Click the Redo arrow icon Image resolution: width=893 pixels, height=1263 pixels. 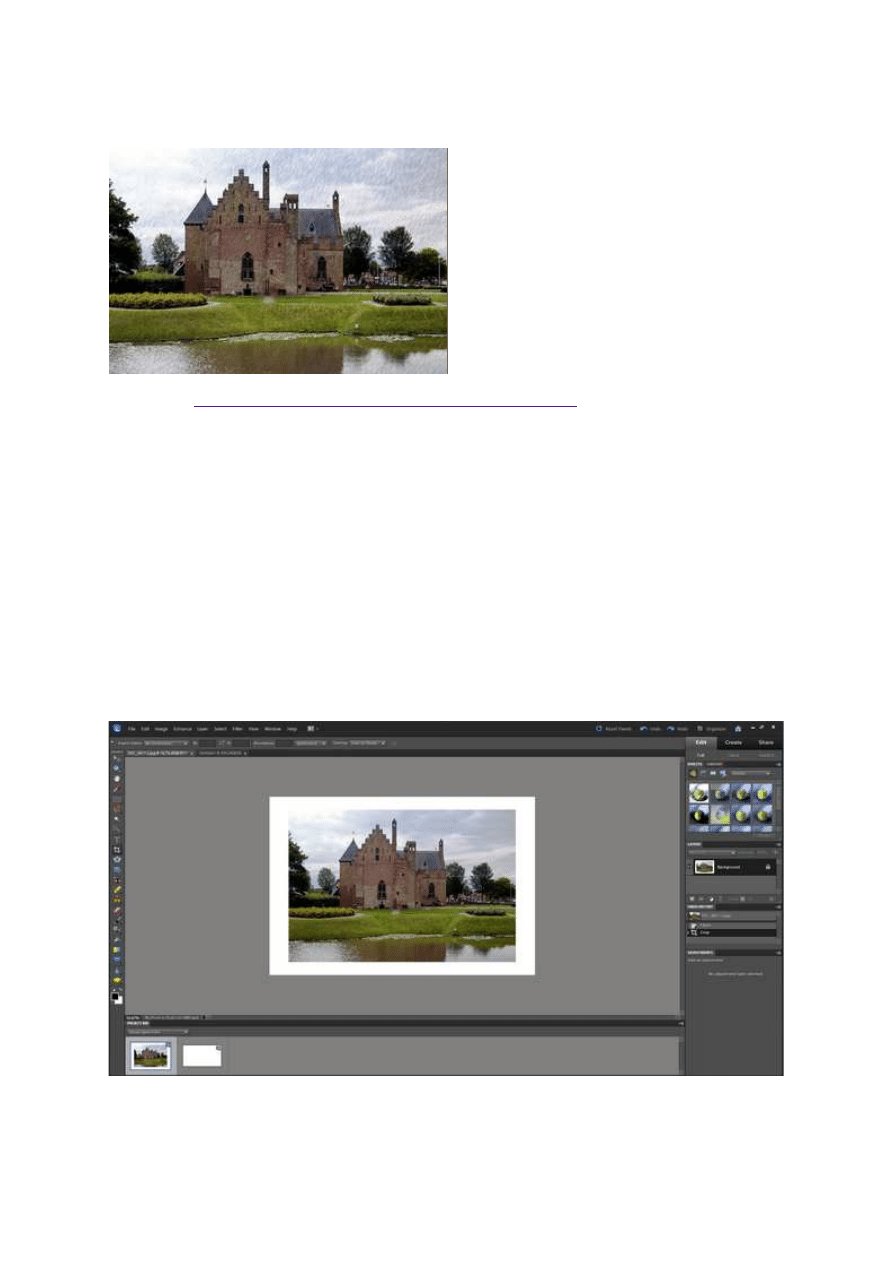670,729
